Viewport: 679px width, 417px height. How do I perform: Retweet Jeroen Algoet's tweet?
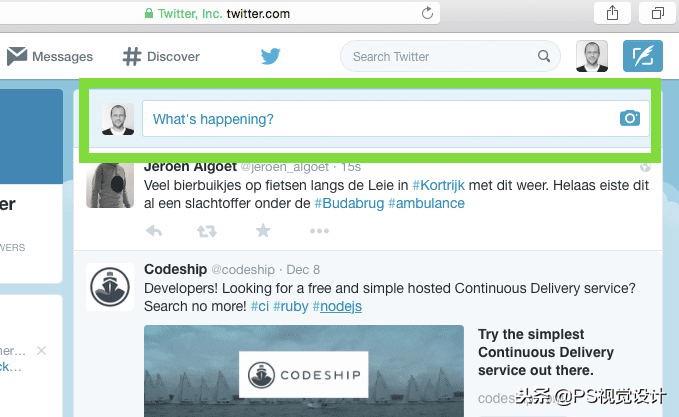pyautogui.click(x=207, y=231)
